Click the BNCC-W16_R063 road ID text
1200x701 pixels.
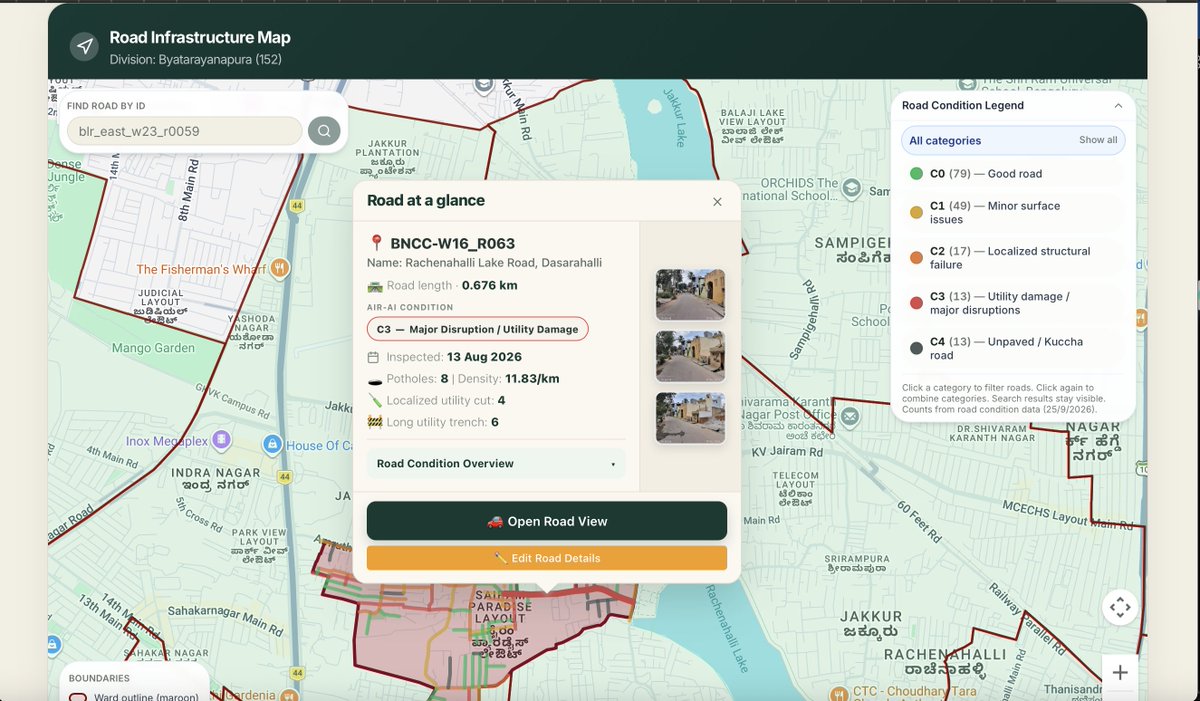pyautogui.click(x=453, y=243)
